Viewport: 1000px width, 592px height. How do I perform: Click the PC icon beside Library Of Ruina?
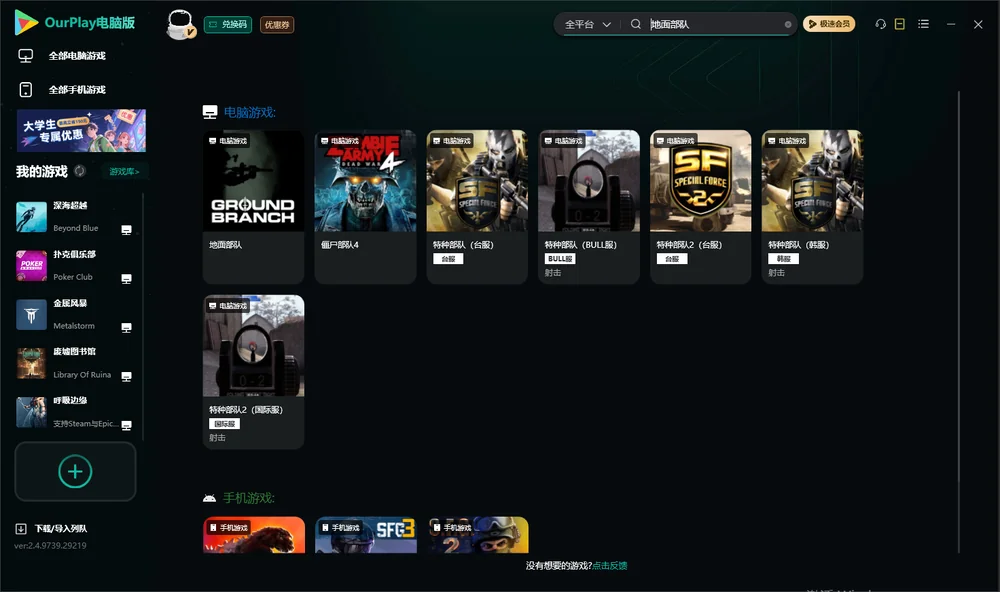[x=126, y=376]
